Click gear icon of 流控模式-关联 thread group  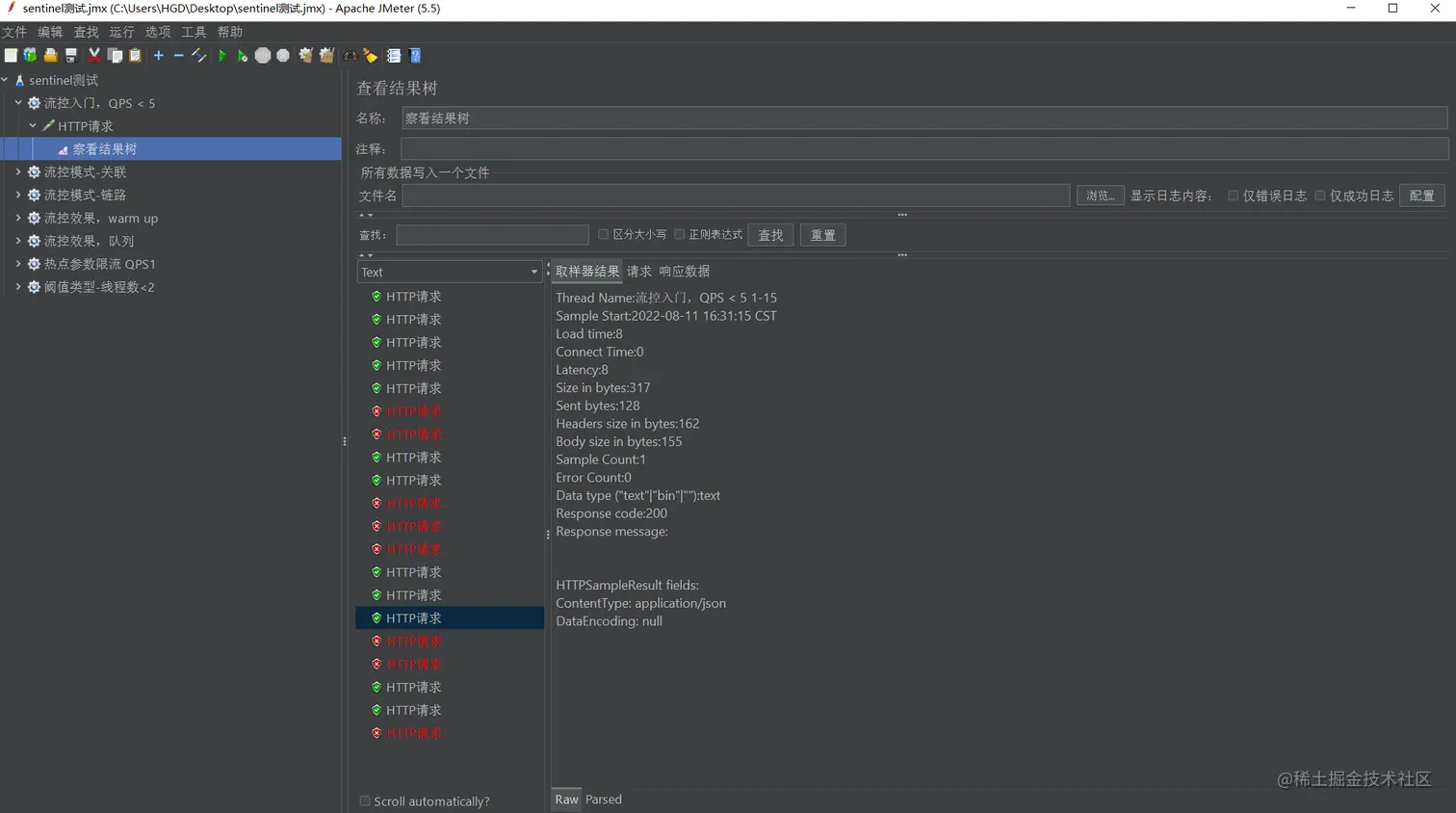click(x=34, y=172)
